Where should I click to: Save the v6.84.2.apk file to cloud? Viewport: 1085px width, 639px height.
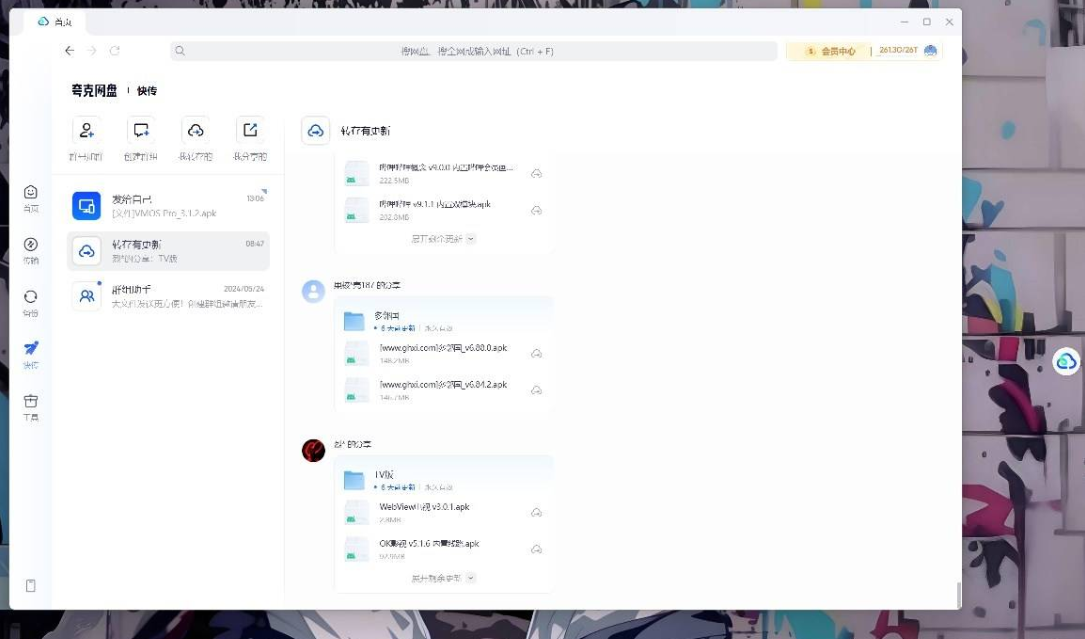tap(536, 390)
